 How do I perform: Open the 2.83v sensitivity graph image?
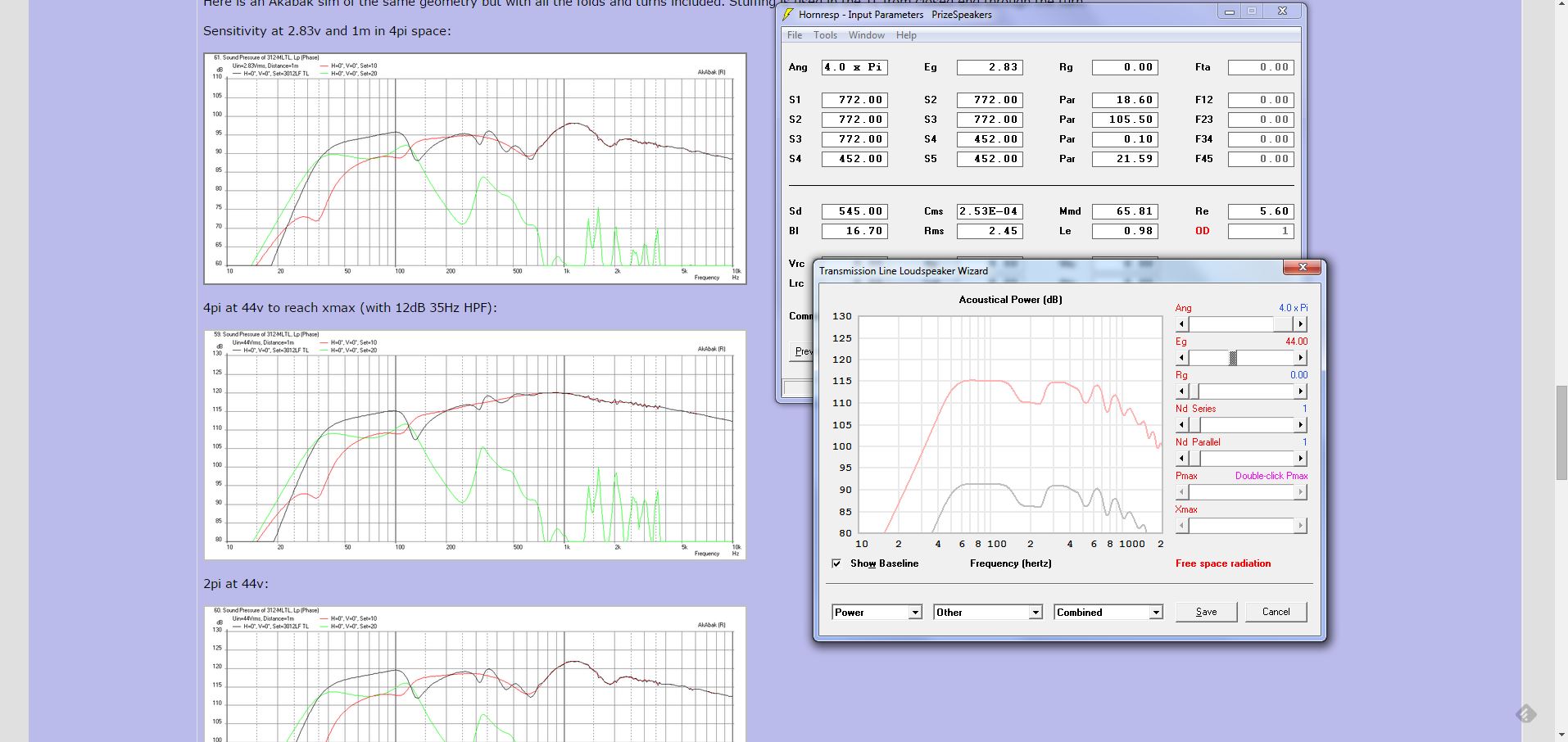(475, 169)
